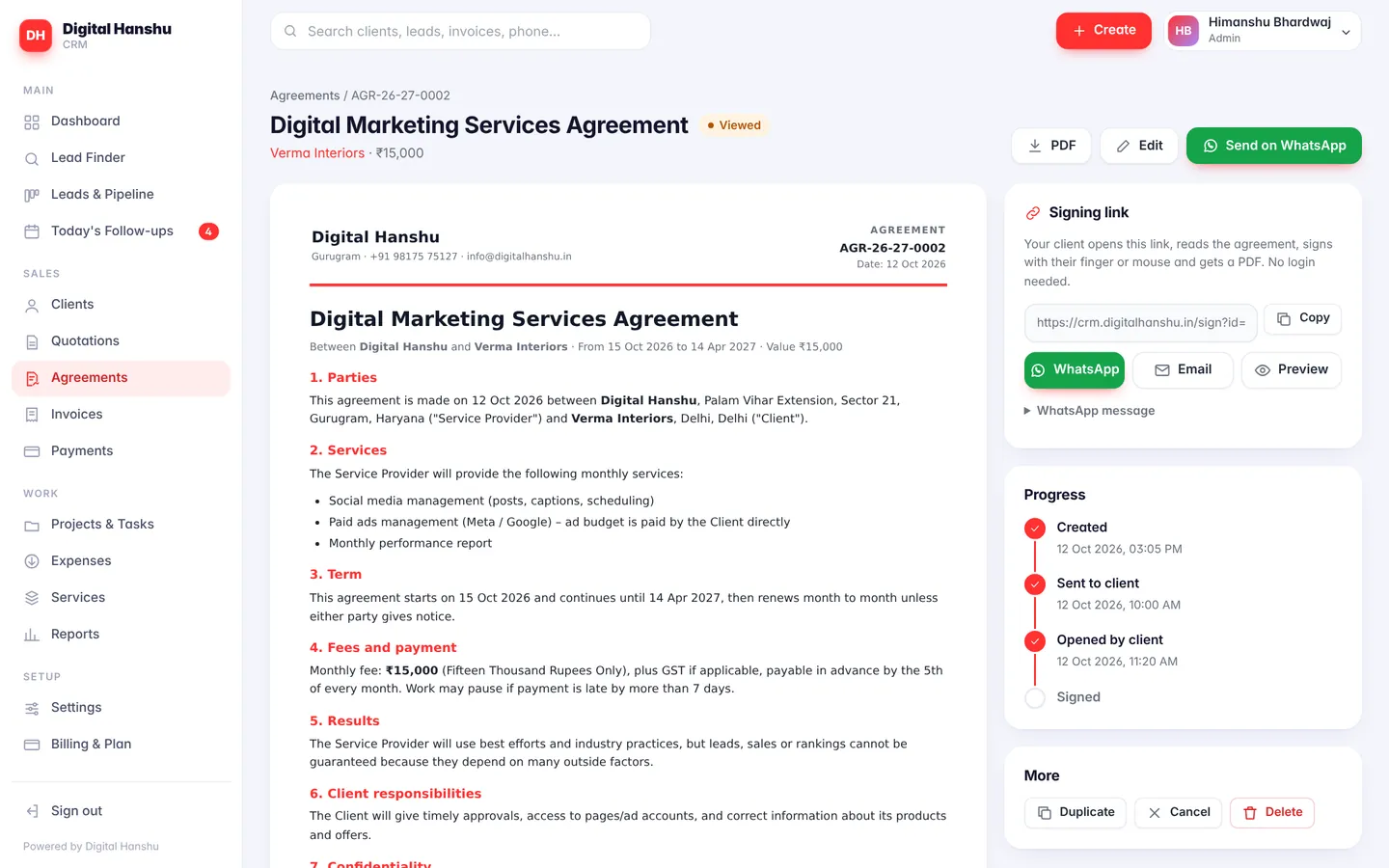Click the Leads & Pipeline board icon
This screenshot has width=1389, height=868.
click(32, 196)
